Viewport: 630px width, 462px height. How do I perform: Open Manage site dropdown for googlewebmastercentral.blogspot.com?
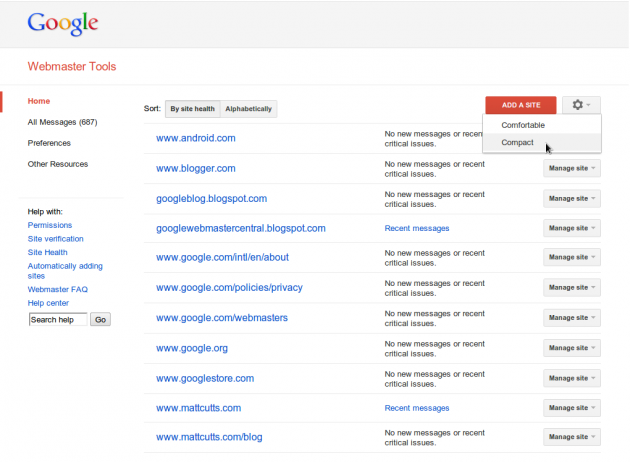click(572, 228)
